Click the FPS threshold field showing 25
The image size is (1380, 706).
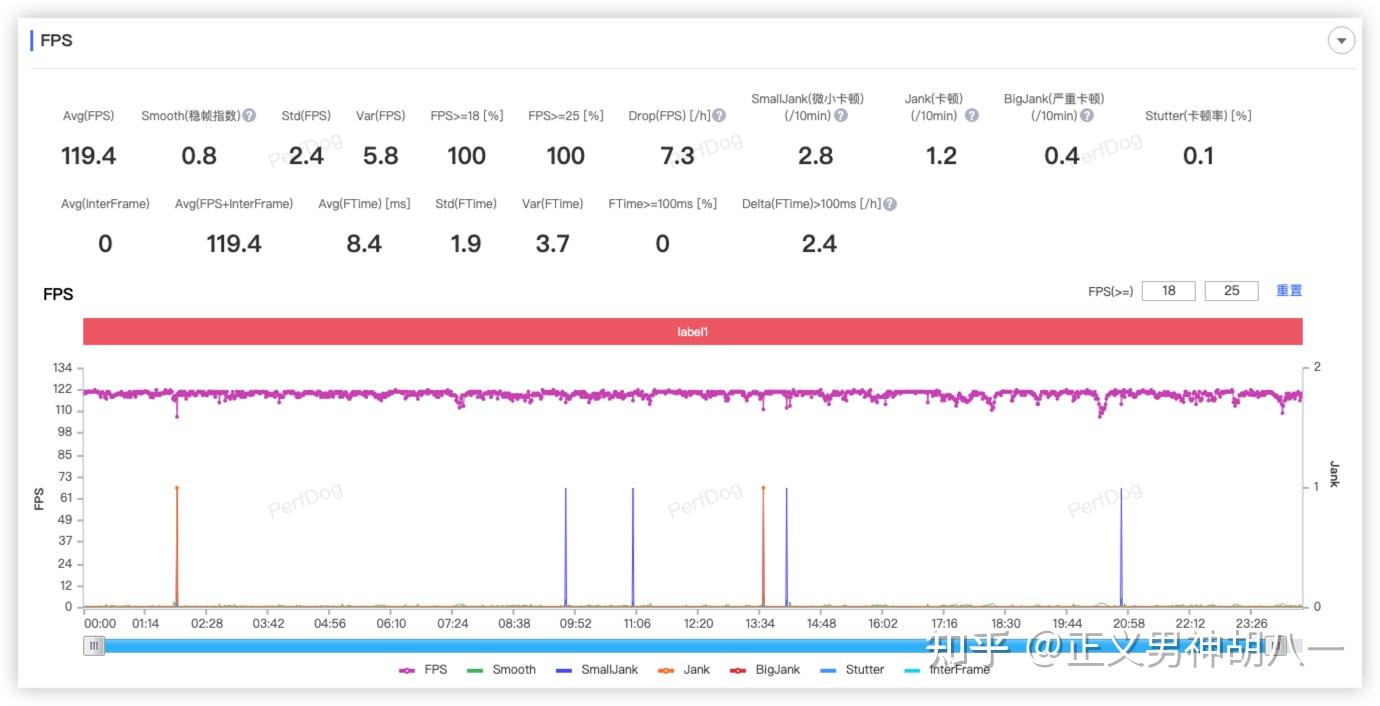point(1232,291)
